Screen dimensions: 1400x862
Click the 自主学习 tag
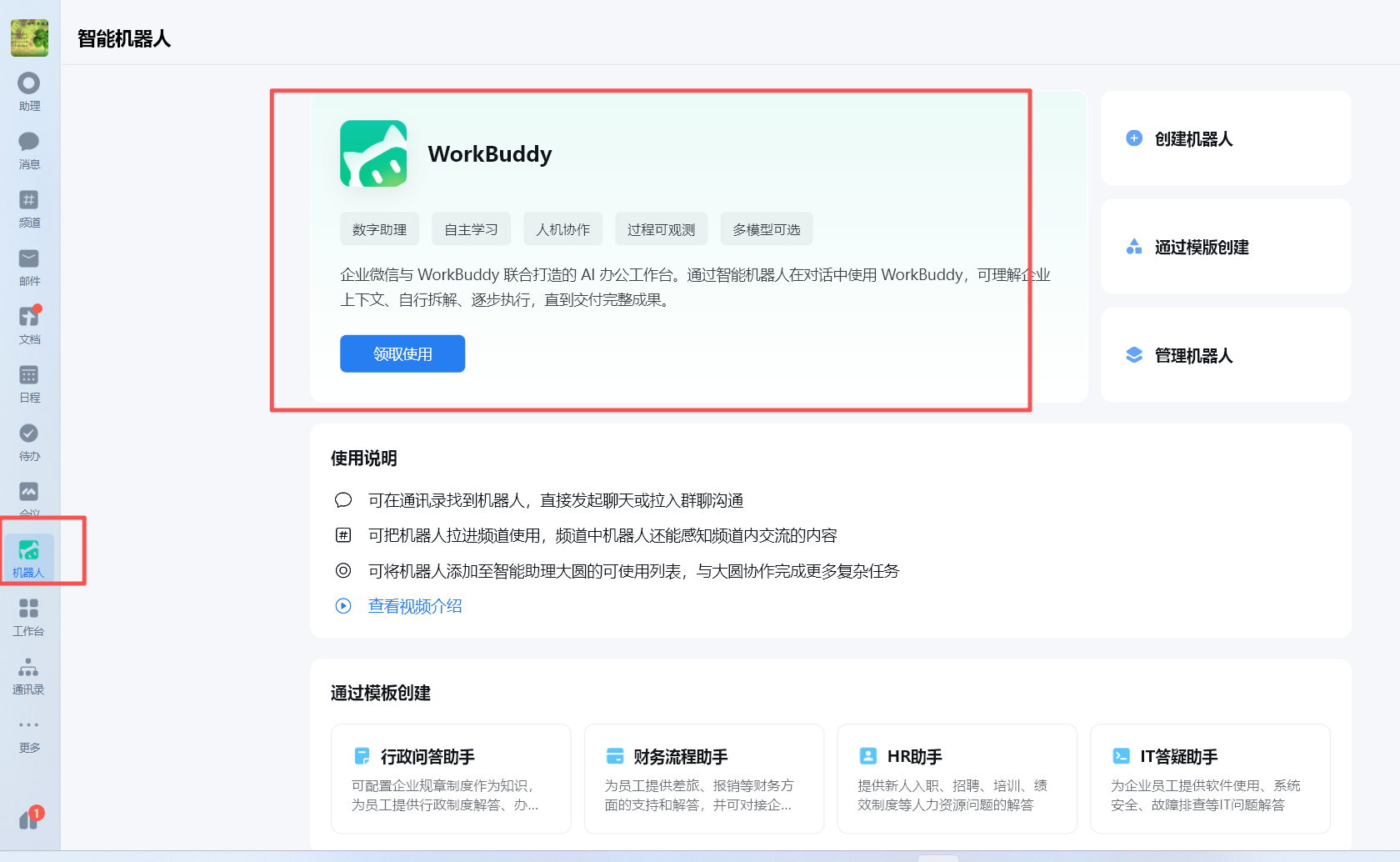coord(471,229)
